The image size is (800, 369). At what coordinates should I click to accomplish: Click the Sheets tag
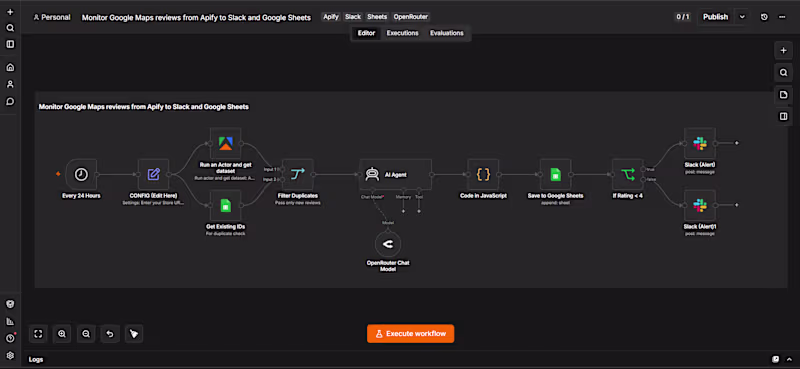point(377,17)
